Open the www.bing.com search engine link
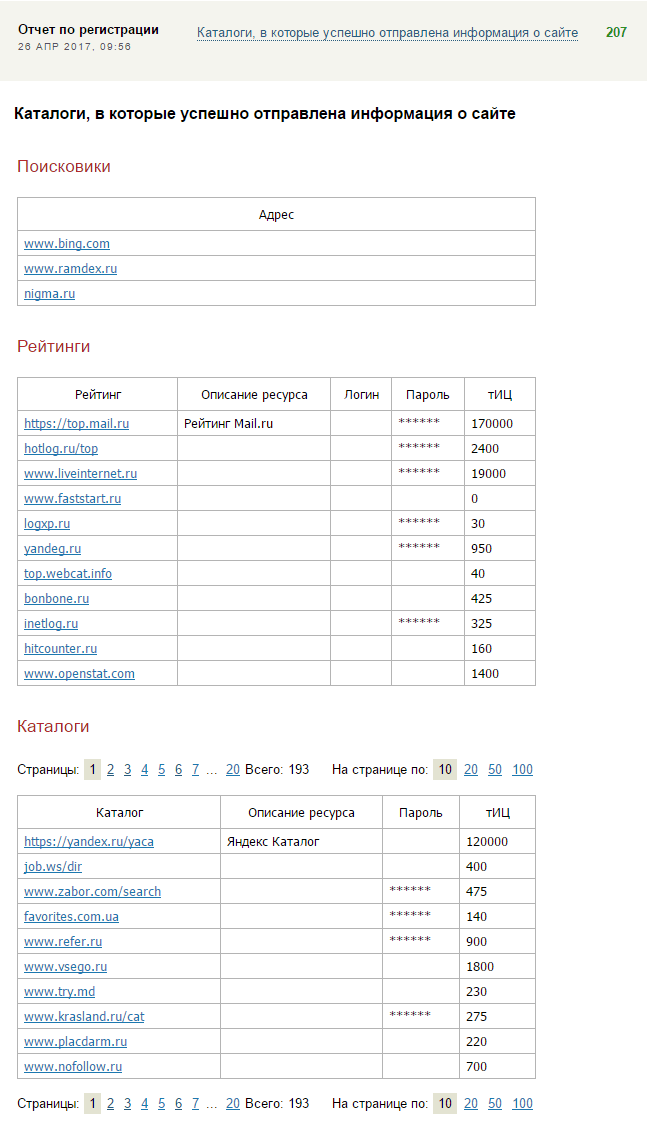 [67, 244]
